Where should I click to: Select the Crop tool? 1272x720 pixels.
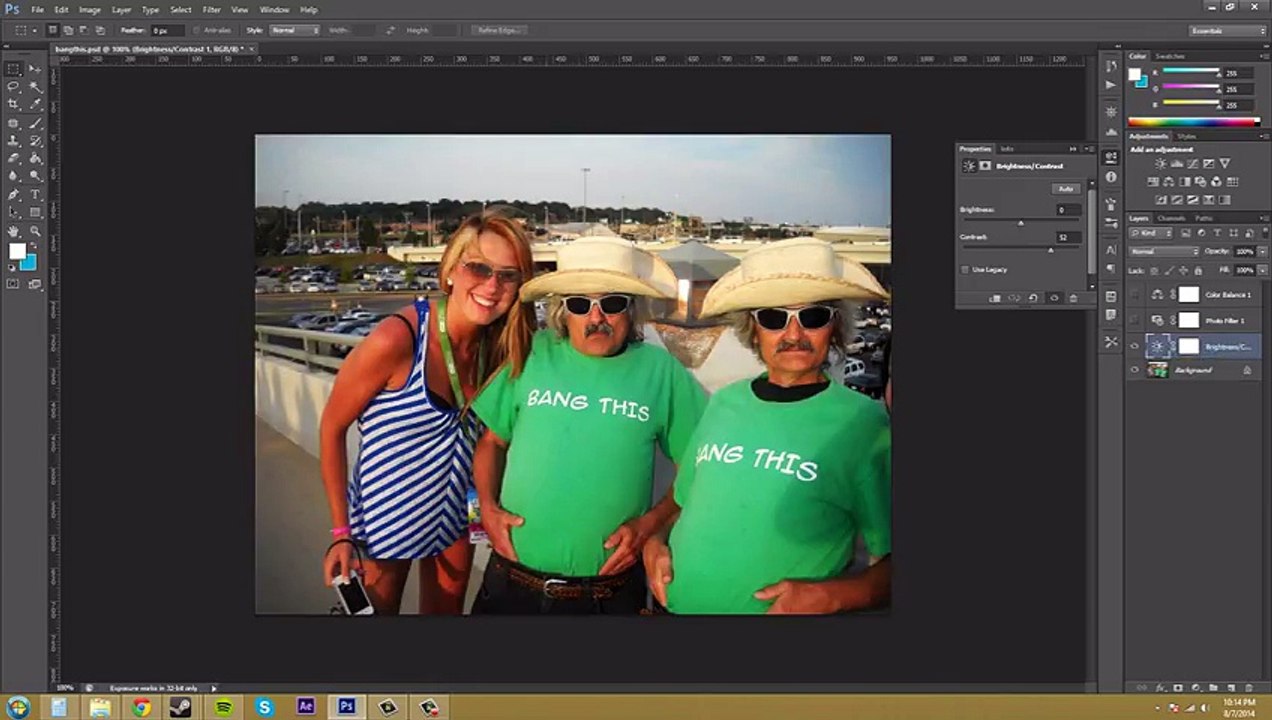point(14,105)
